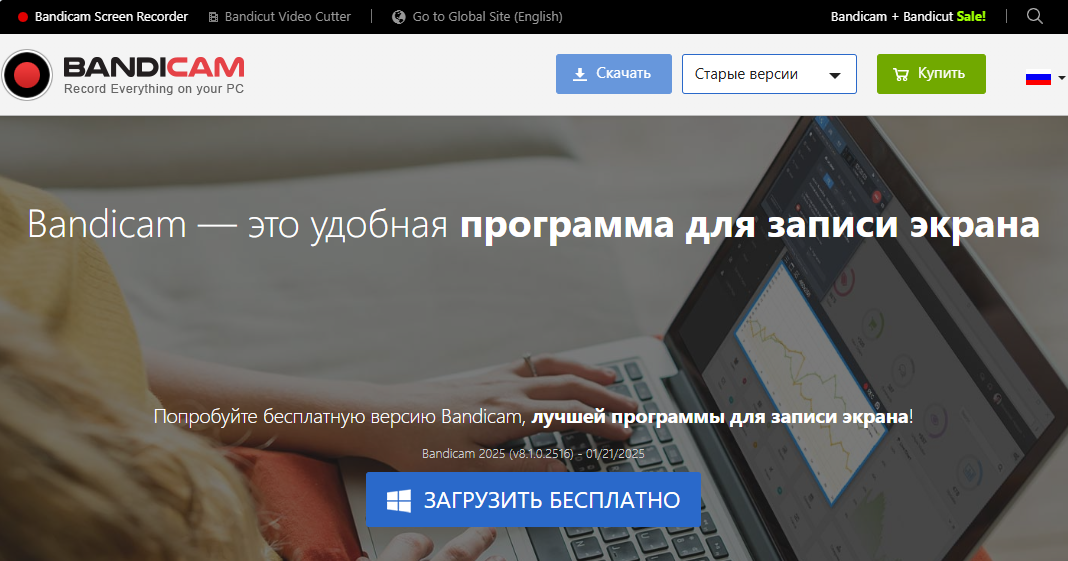This screenshot has height=561, width=1068.
Task: Click the BANDICAM wordmark logo text
Action: [154, 67]
